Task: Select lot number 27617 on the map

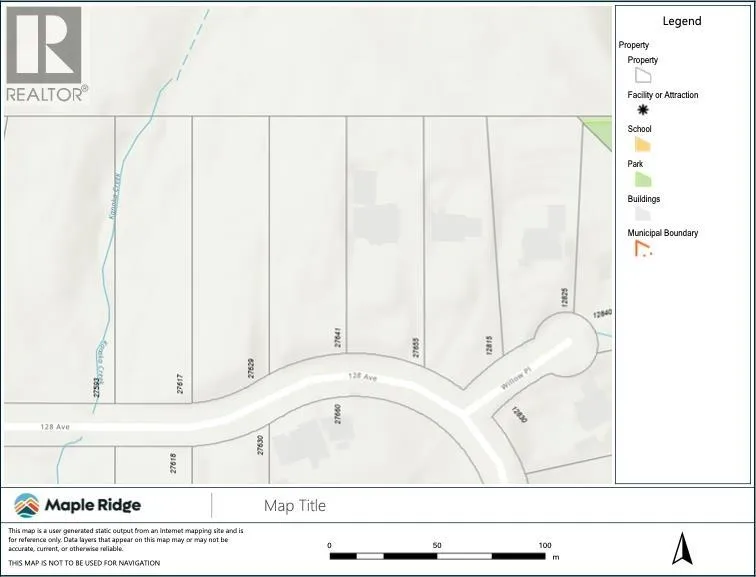Action: (x=181, y=383)
